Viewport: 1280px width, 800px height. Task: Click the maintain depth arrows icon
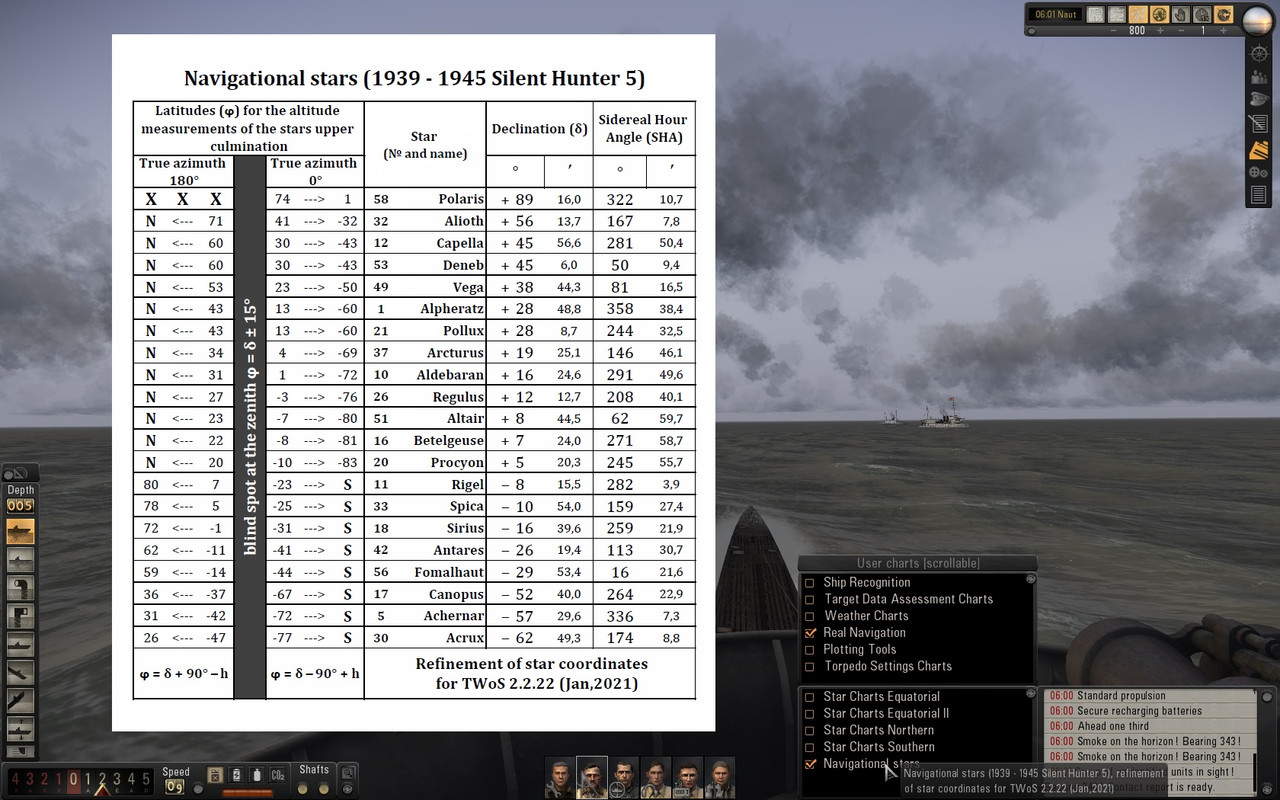20,728
